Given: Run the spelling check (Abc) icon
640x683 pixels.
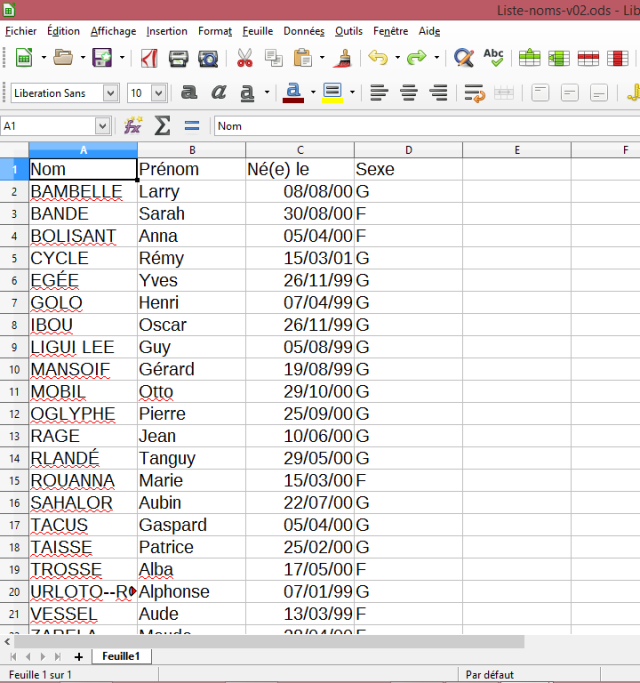Looking at the screenshot, I should pos(493,57).
